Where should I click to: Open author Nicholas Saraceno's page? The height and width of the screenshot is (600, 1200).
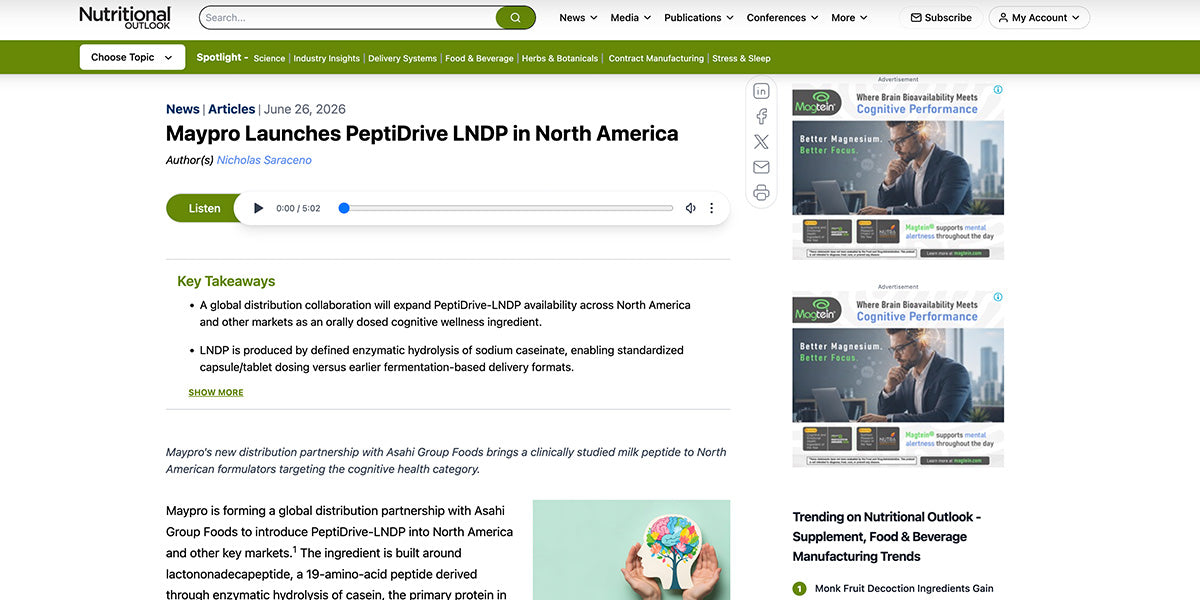pos(264,160)
